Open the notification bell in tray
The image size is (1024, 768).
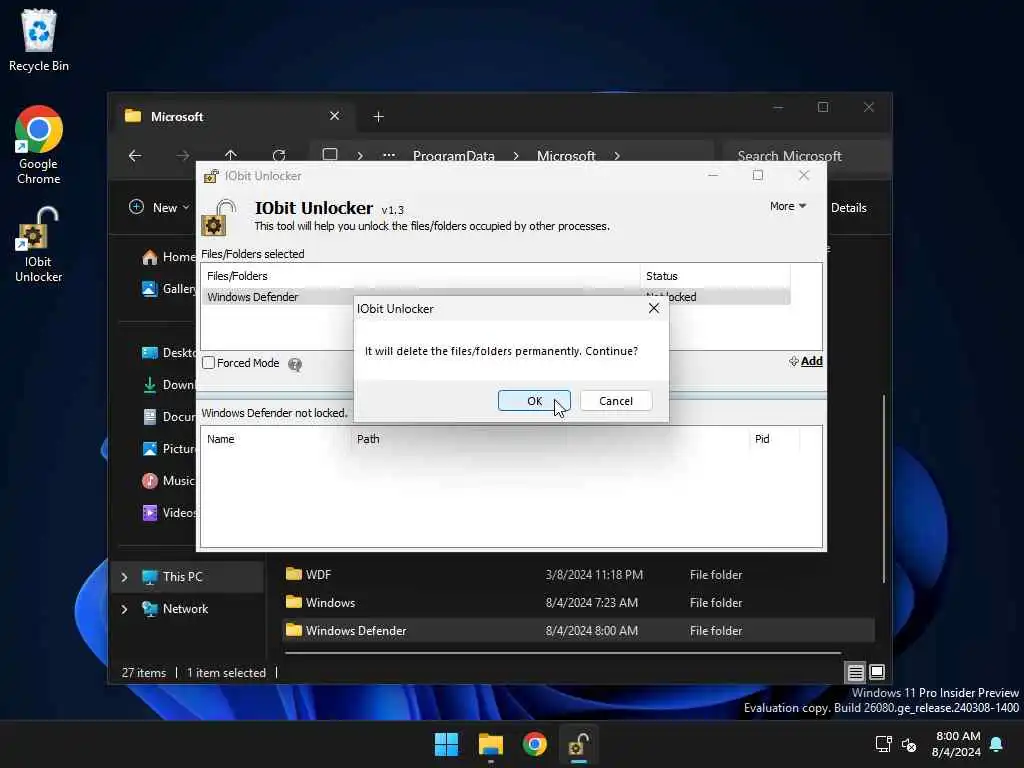(x=997, y=744)
